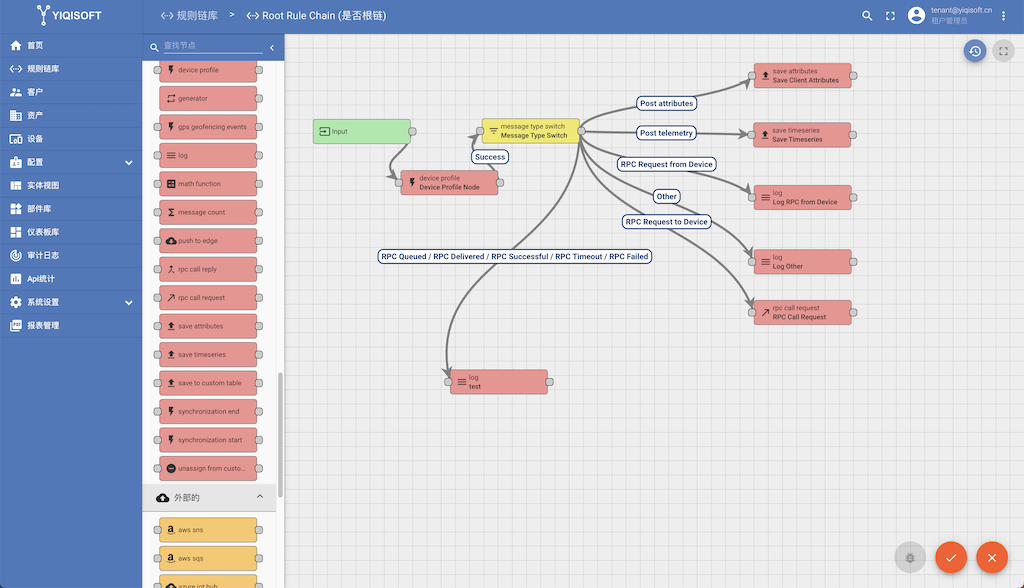This screenshot has height=588, width=1024.
Task: Open 客户 customers menu
Action: click(x=71, y=92)
